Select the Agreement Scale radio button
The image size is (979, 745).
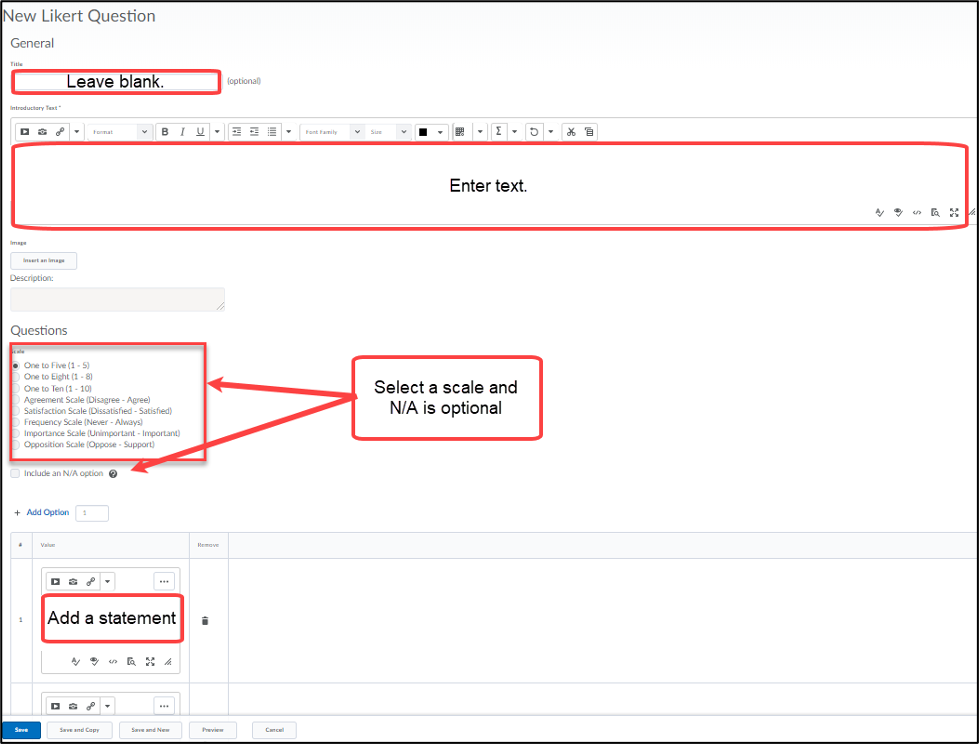(15, 400)
